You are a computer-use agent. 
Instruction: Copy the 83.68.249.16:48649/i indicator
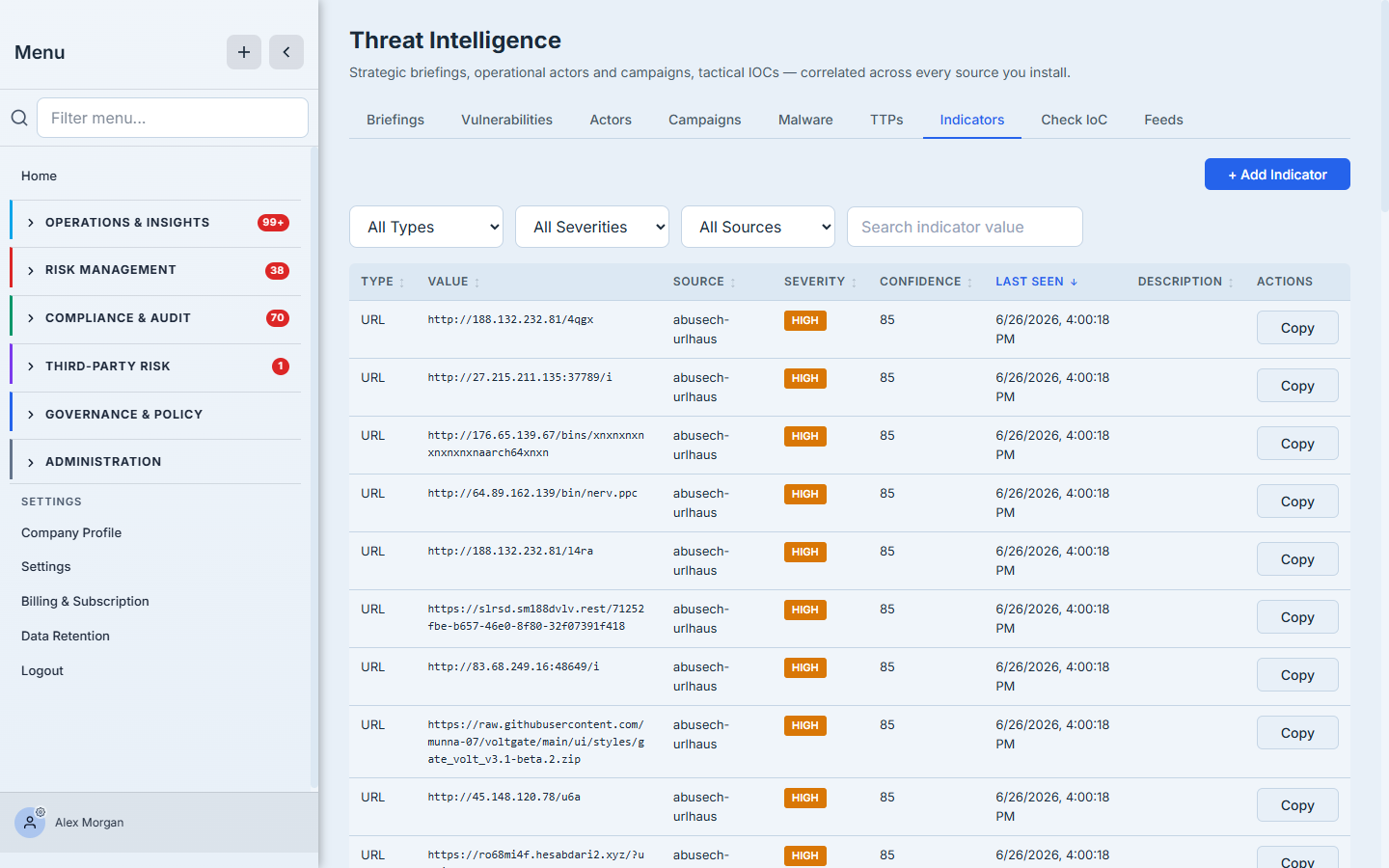click(1297, 675)
